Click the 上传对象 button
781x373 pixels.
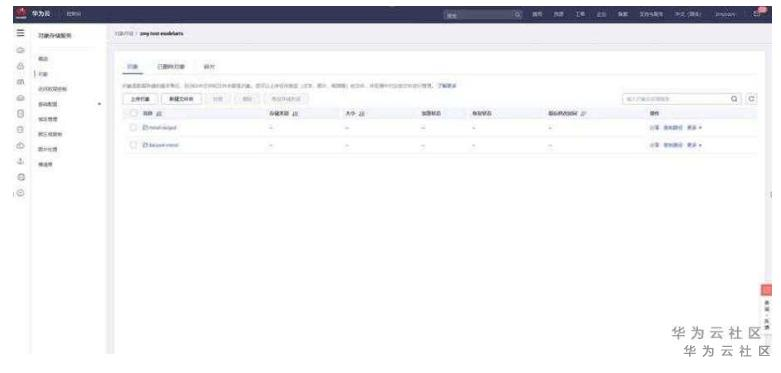pyautogui.click(x=140, y=99)
